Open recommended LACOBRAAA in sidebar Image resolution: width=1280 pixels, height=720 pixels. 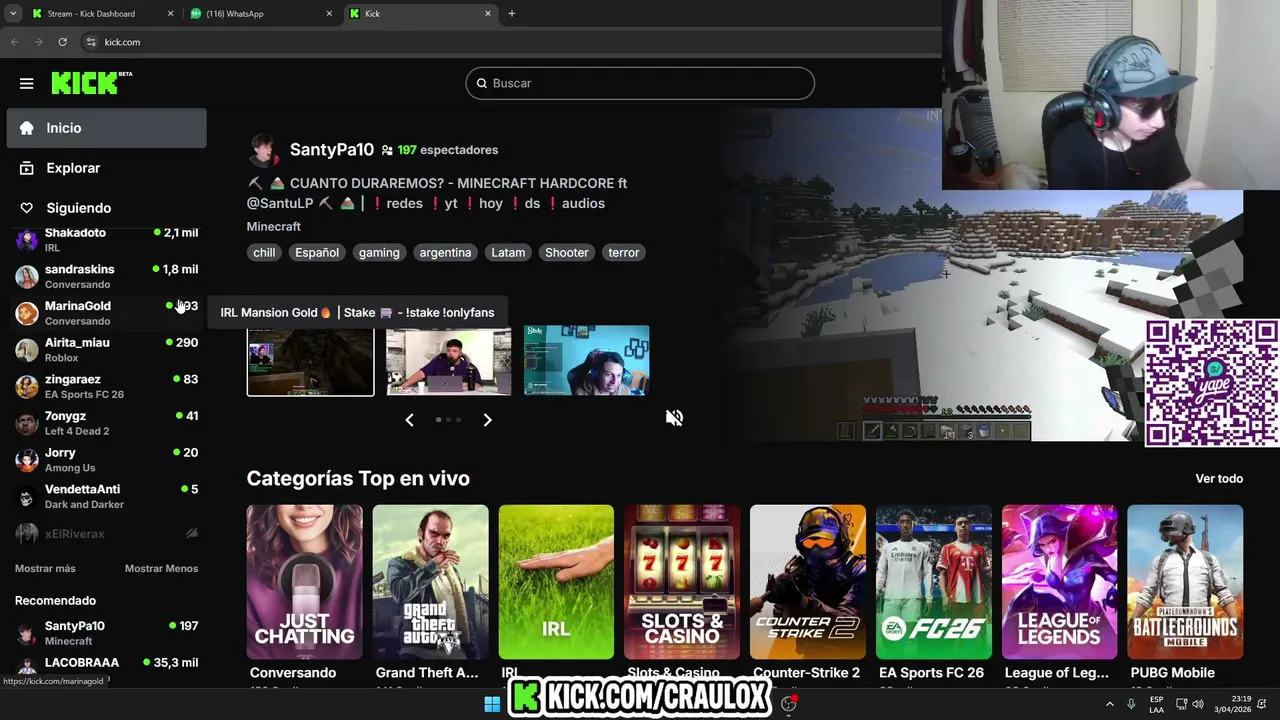pyautogui.click(x=106, y=668)
